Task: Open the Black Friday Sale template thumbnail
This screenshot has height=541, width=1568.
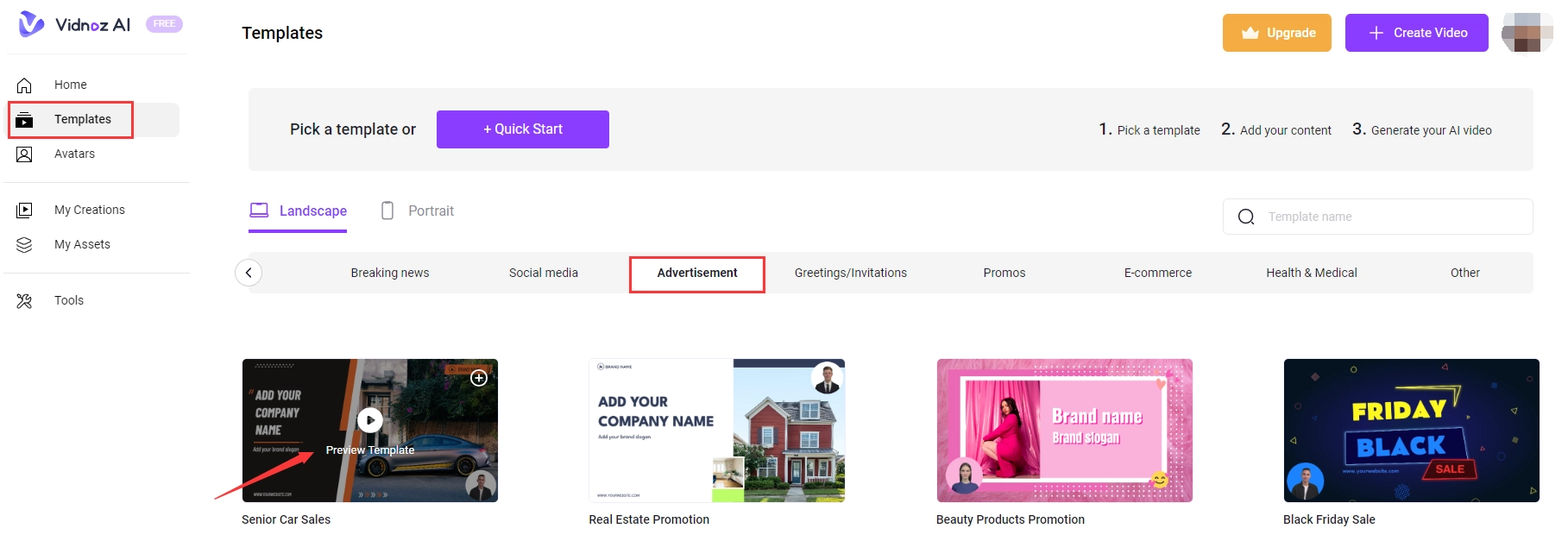Action: tap(1411, 431)
